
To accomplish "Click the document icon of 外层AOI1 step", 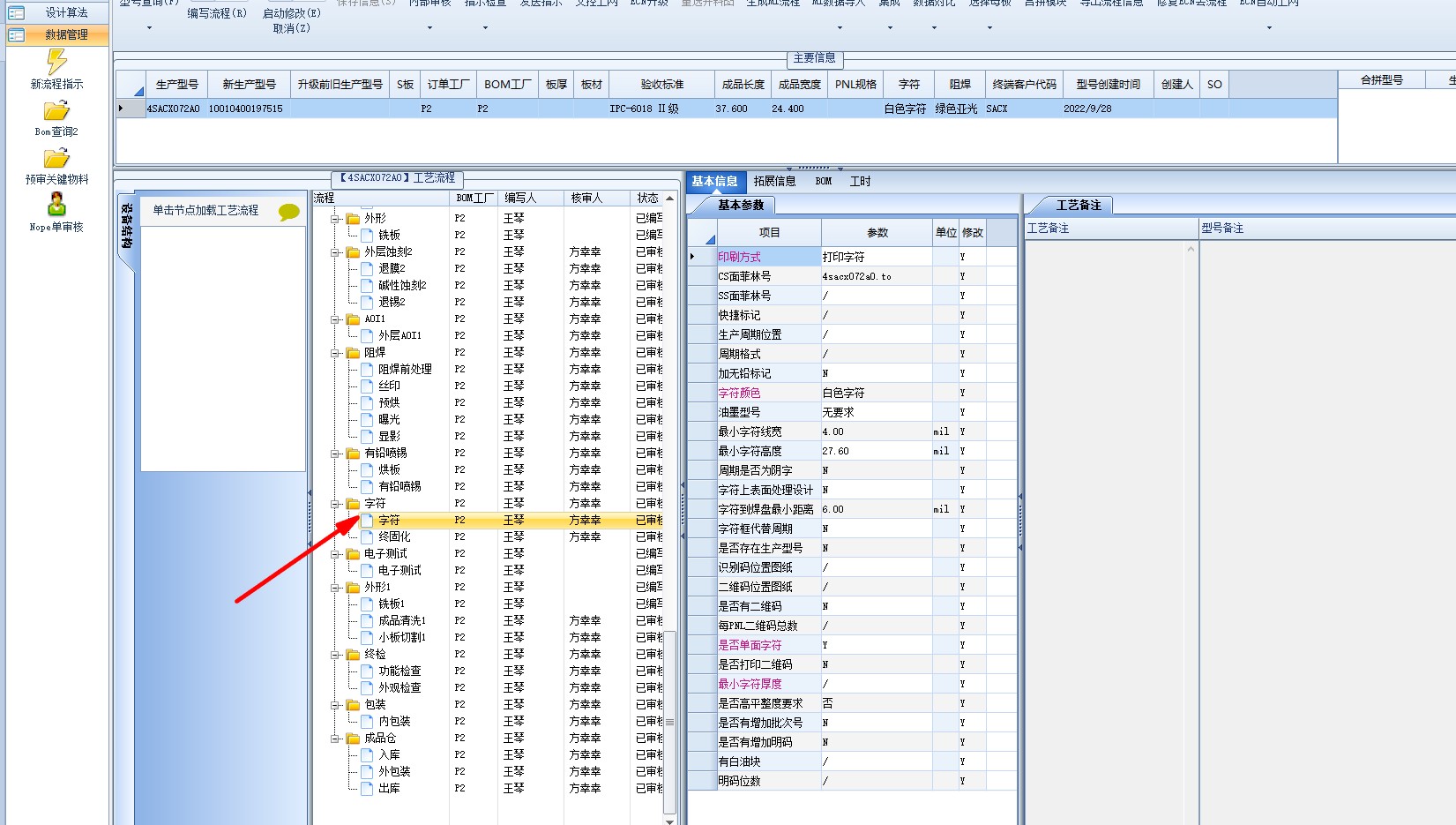I will tap(367, 335).
